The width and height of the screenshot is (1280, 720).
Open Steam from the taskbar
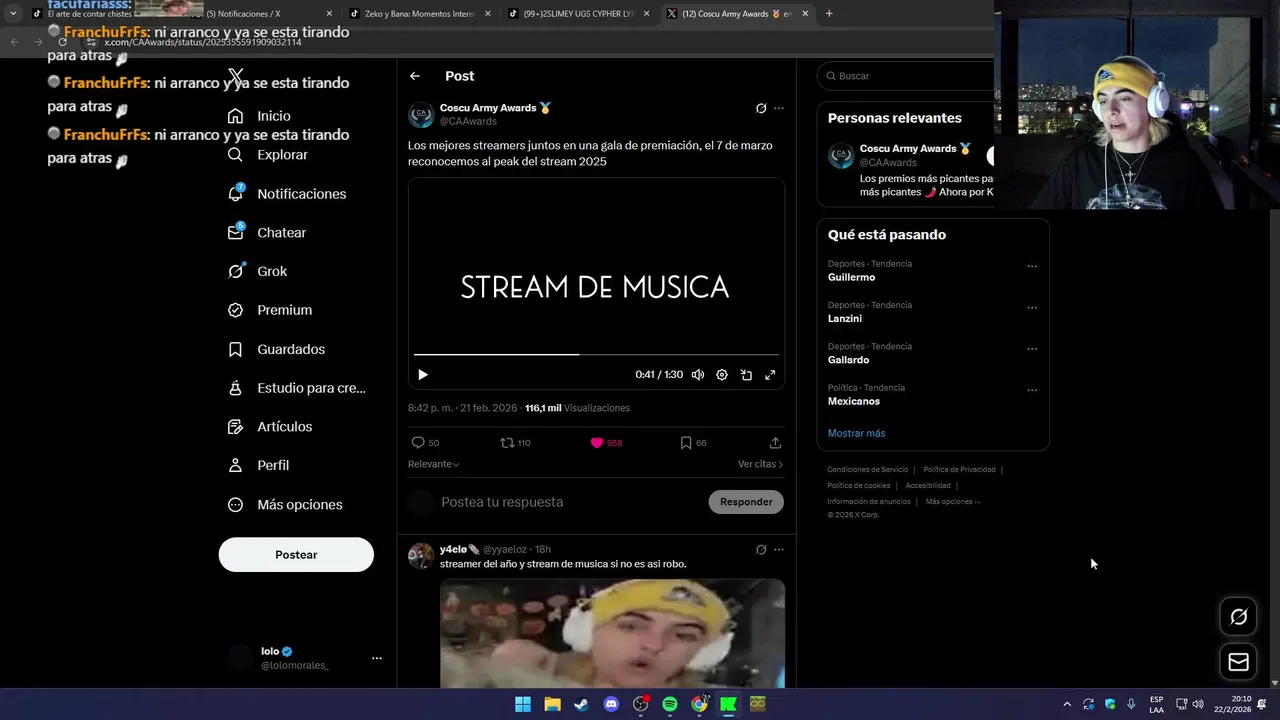581,704
